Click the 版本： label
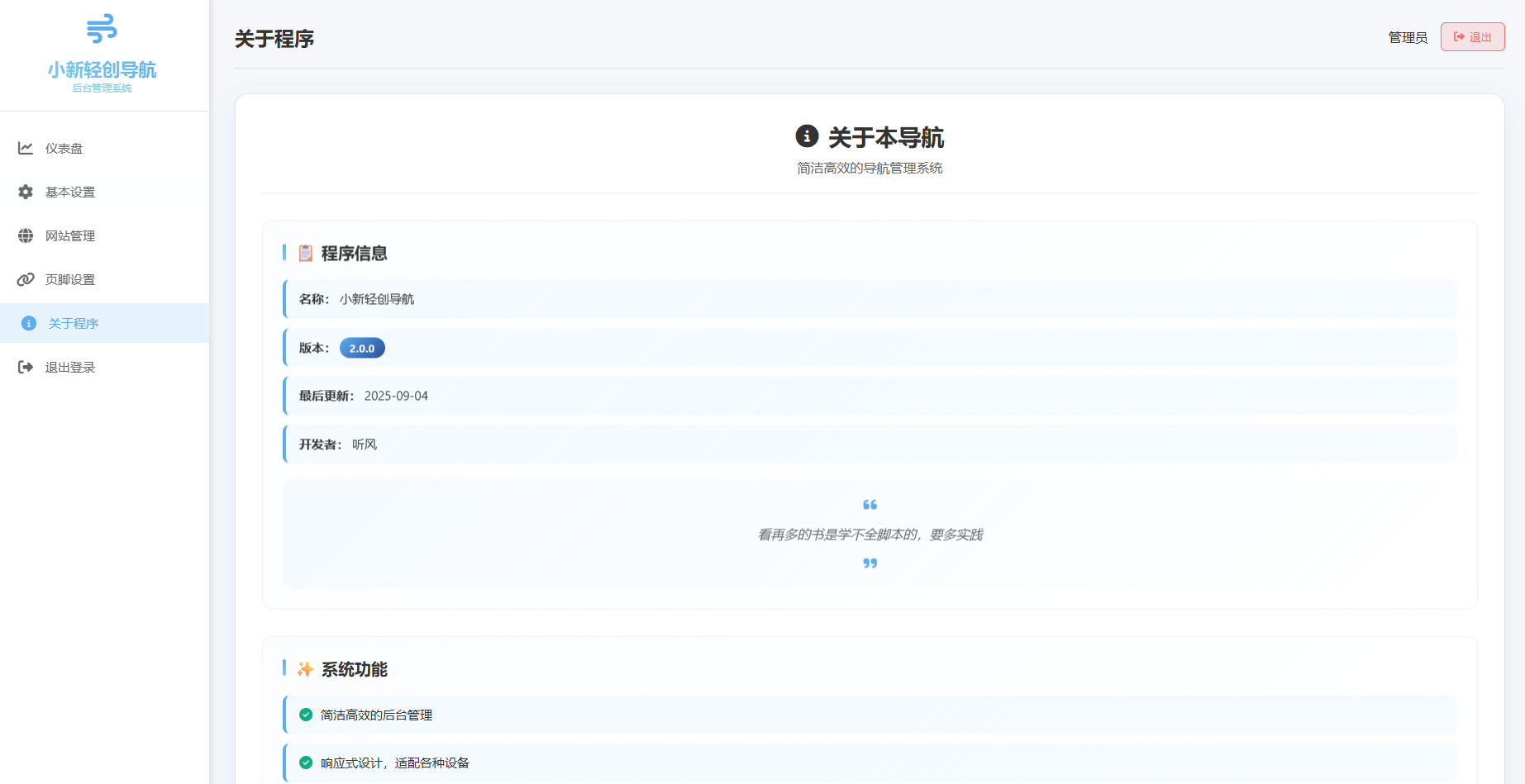The width and height of the screenshot is (1525, 784). click(314, 349)
